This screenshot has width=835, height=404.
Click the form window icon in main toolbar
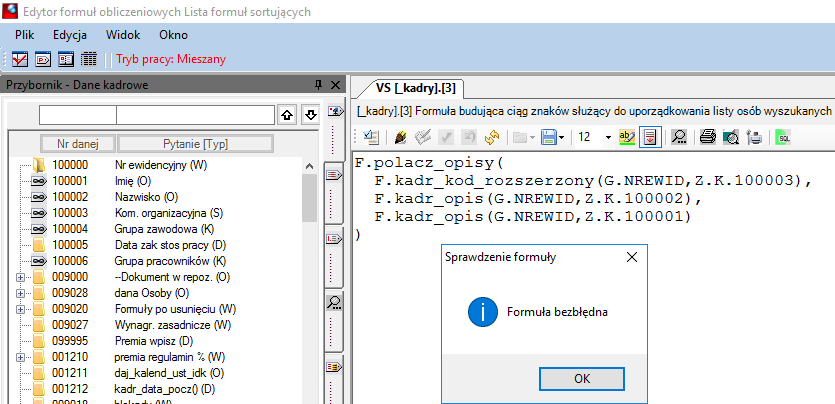(x=66, y=59)
